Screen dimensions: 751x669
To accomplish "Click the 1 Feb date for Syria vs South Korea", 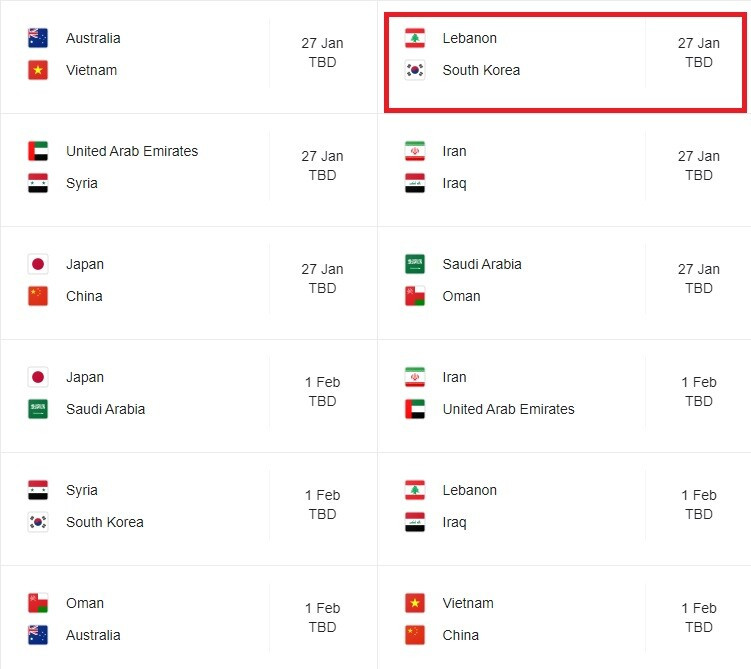I will click(x=322, y=495).
